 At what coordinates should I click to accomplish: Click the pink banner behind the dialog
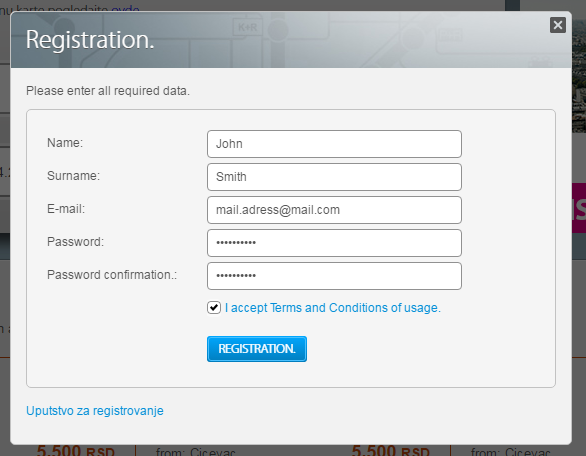point(579,208)
